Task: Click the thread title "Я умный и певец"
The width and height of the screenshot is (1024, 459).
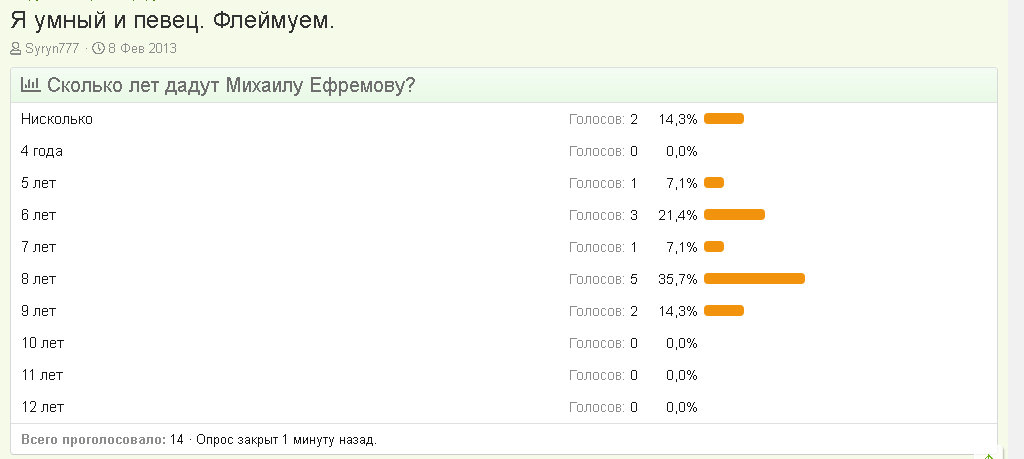Action: click(172, 20)
